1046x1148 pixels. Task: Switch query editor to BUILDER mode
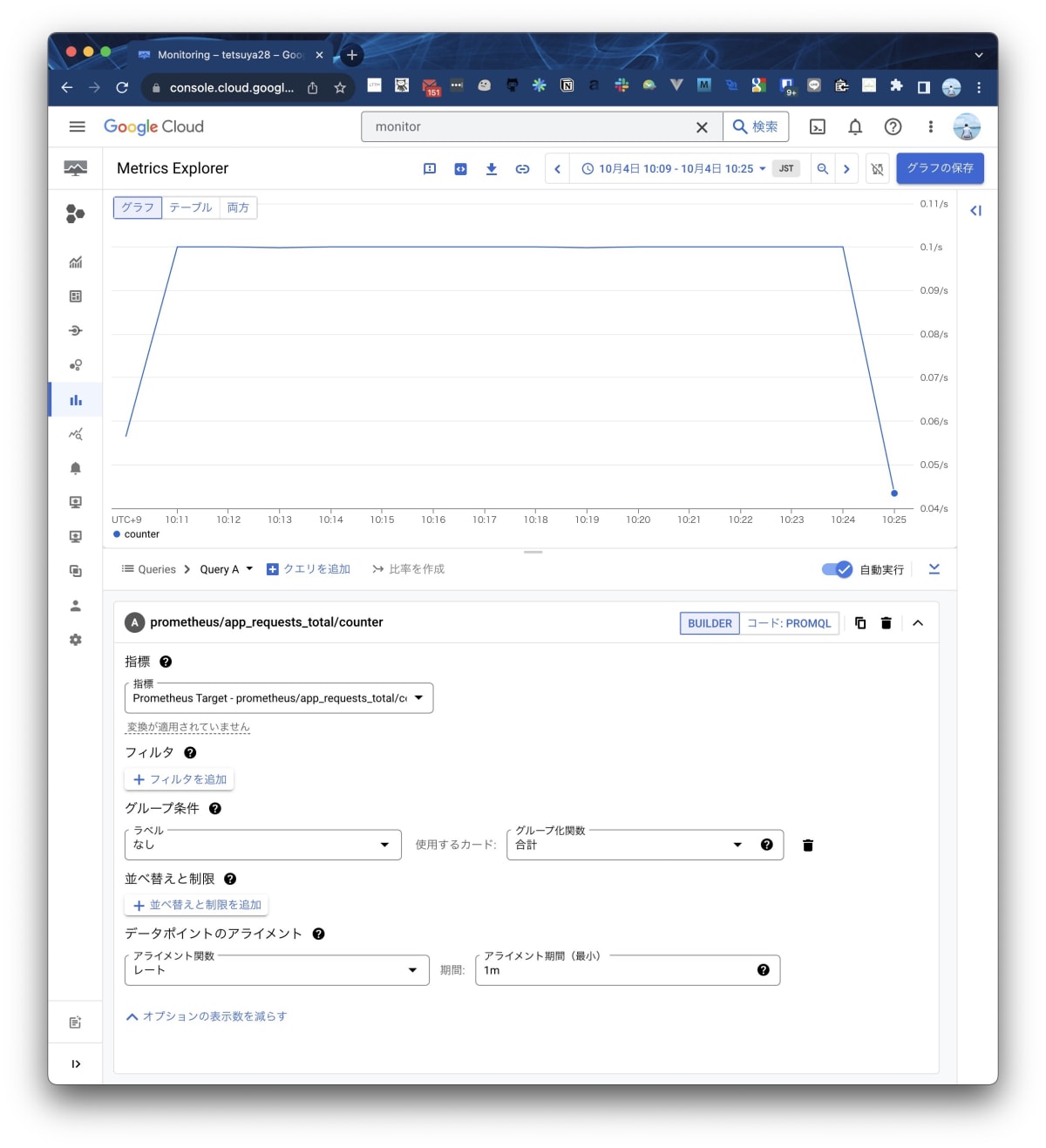710,623
